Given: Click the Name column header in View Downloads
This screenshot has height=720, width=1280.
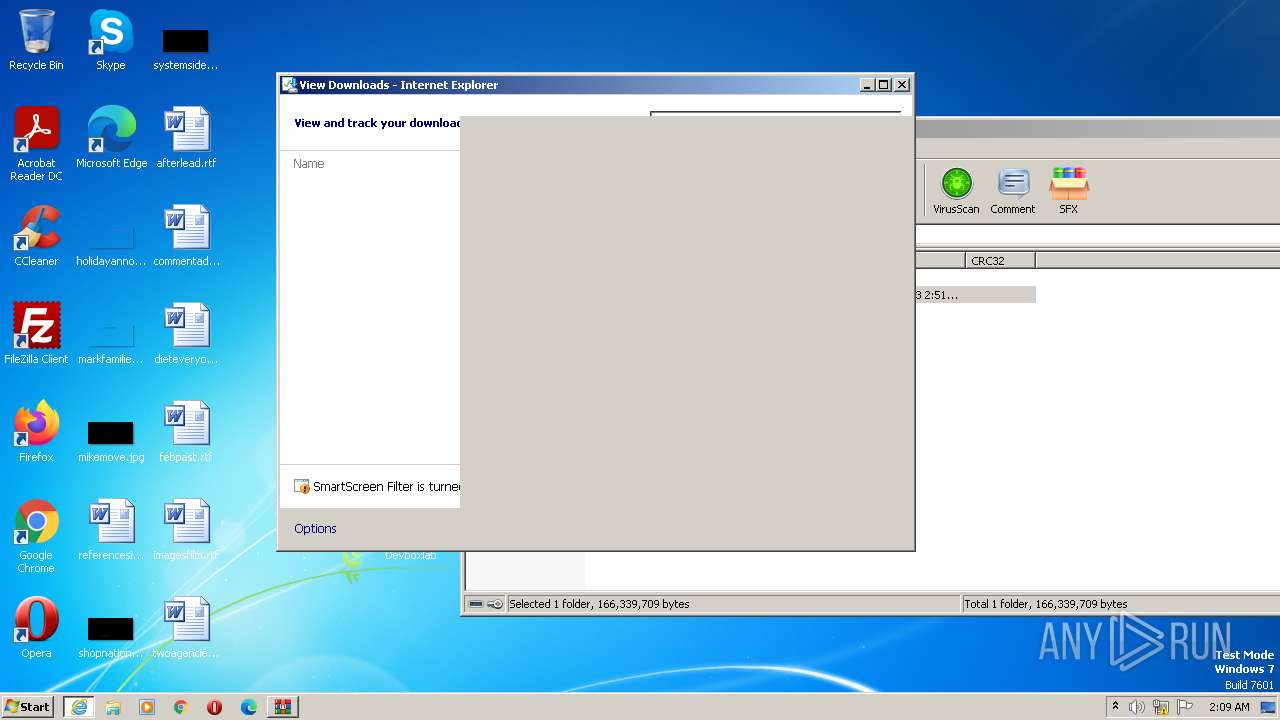Looking at the screenshot, I should click(x=309, y=164).
